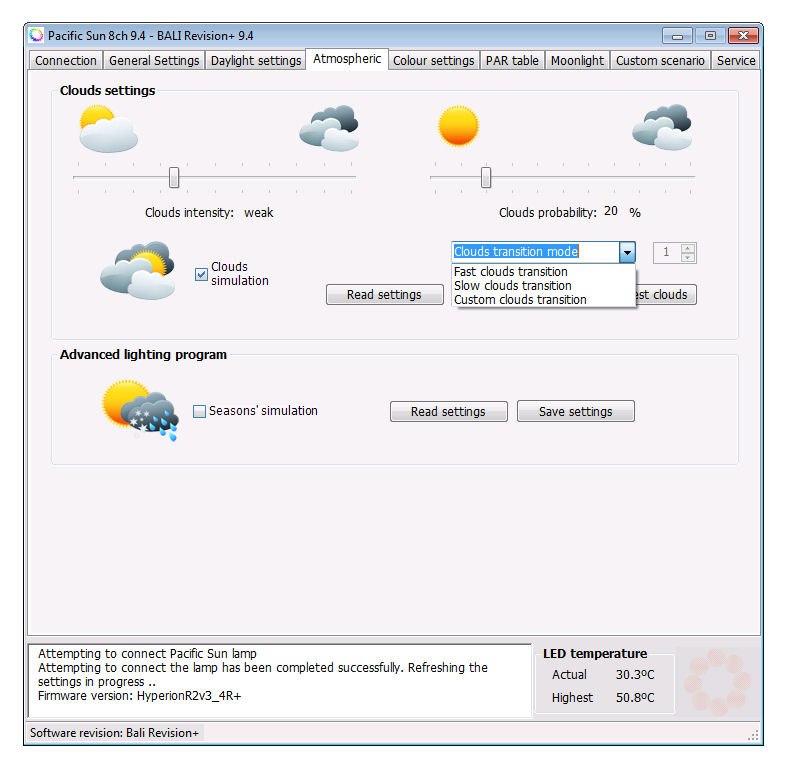Enable the Seasons' simulation checkbox
The width and height of the screenshot is (786, 770).
[x=200, y=411]
